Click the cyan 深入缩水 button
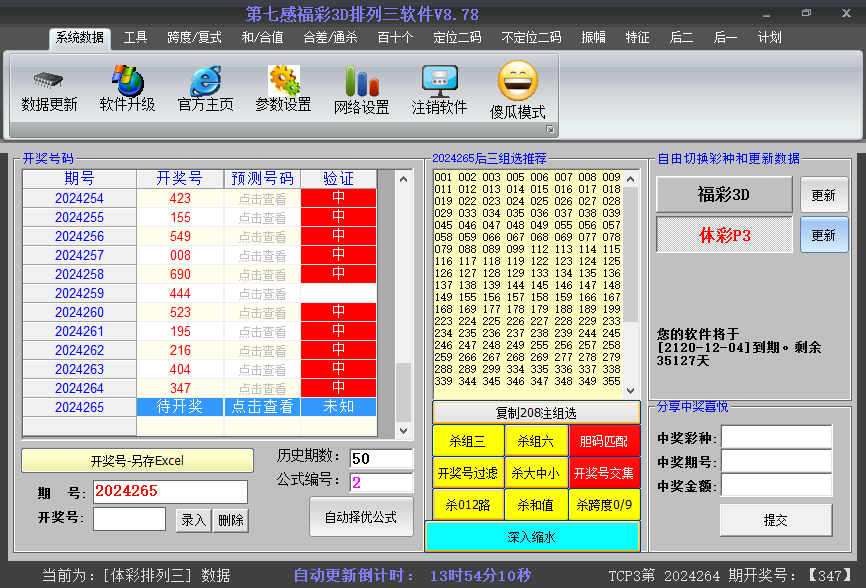The width and height of the screenshot is (866, 588). pos(532,537)
